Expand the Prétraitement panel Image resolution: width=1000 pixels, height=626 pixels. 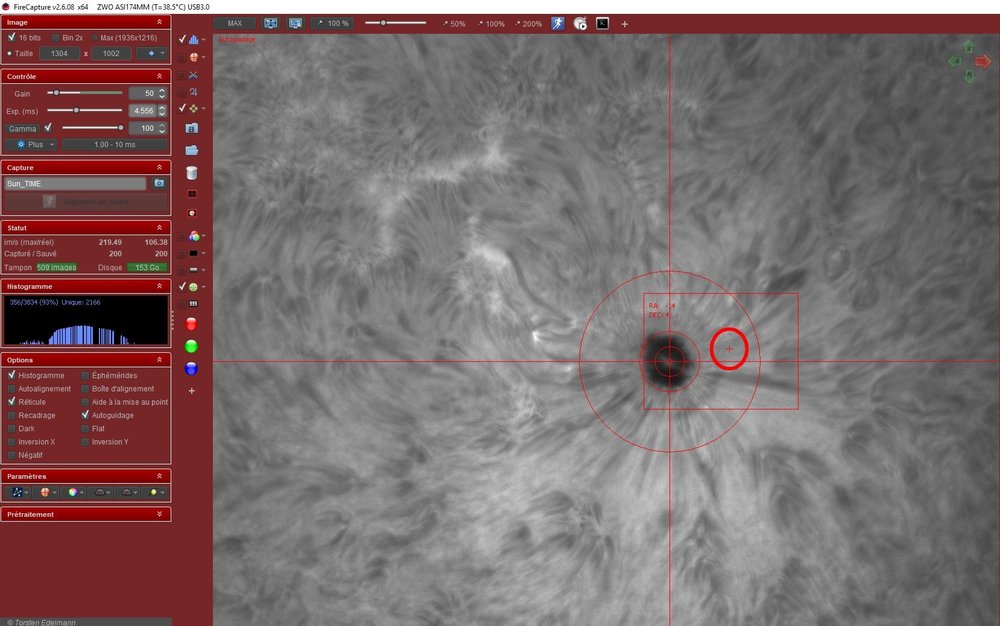[86, 514]
